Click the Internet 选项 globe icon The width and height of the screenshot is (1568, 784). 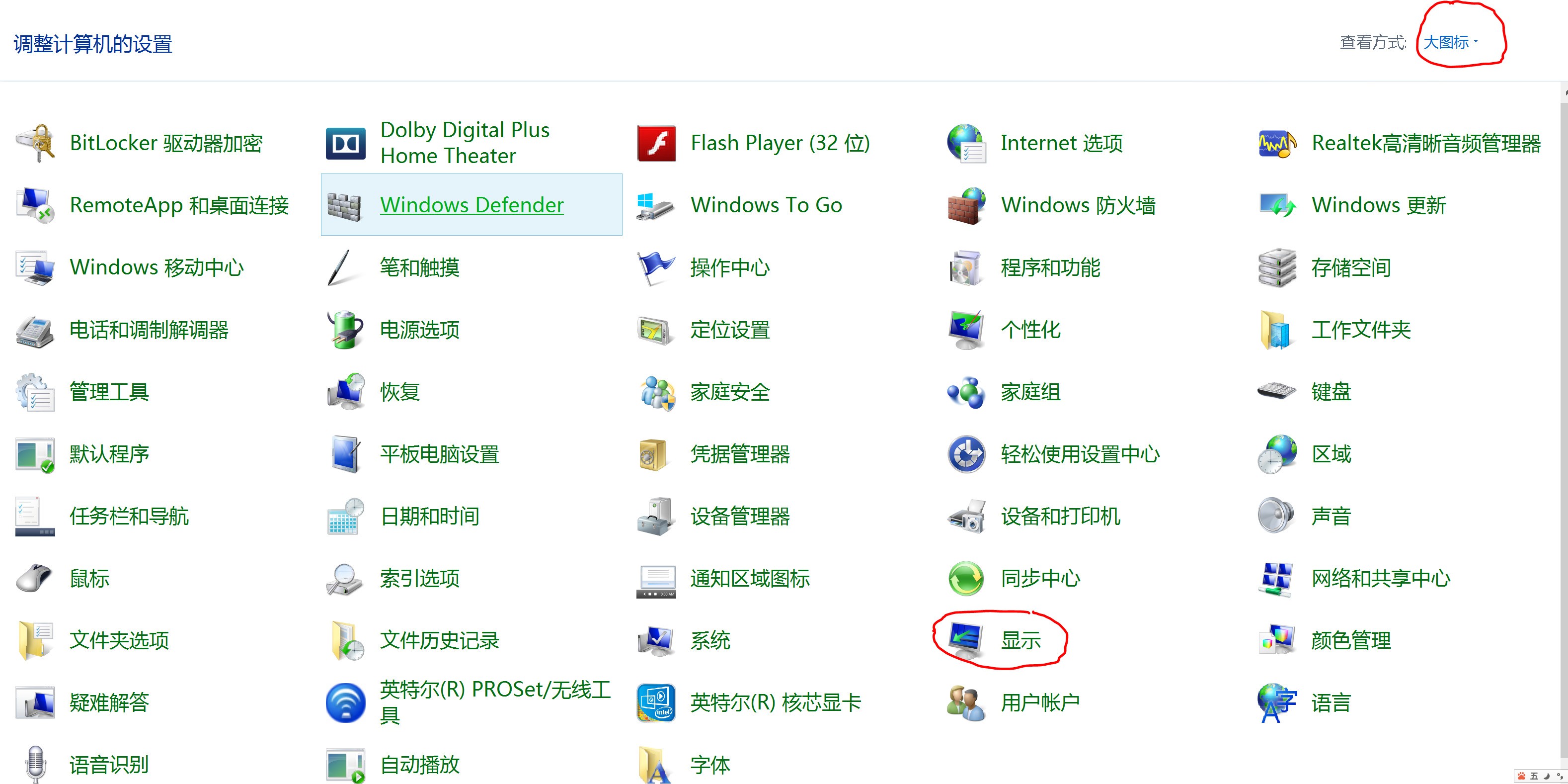point(967,143)
